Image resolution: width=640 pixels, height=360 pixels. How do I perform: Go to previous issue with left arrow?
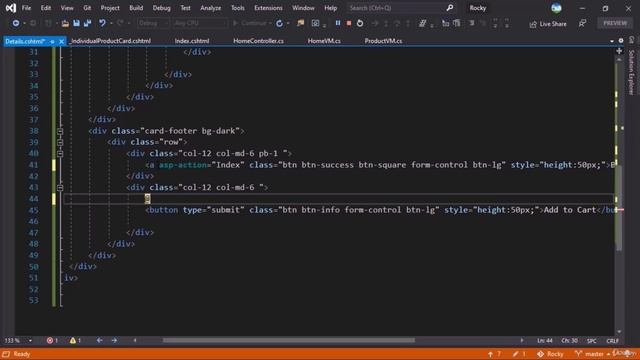[x=99, y=340]
